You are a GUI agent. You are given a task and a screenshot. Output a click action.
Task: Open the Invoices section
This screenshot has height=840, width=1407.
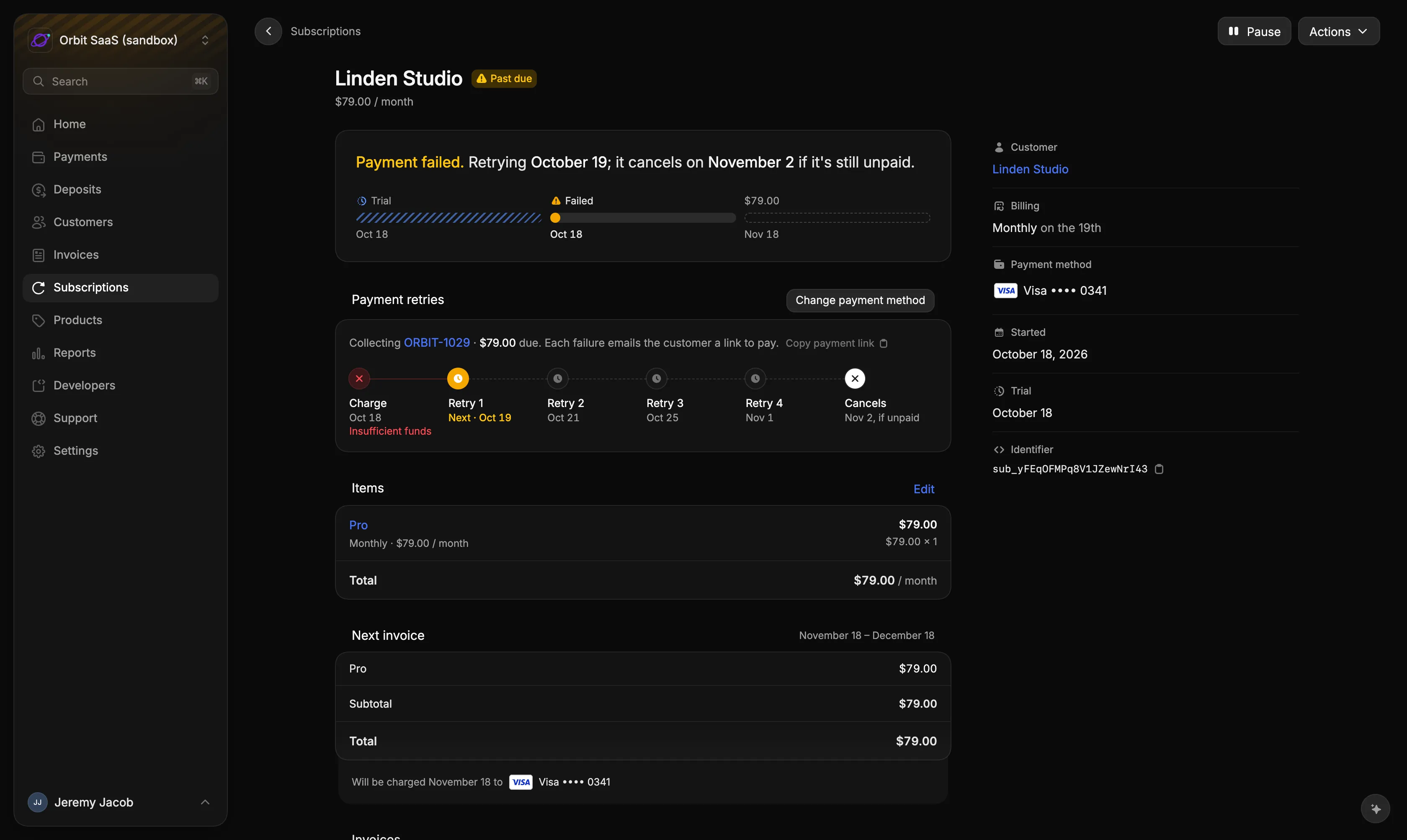coord(121,255)
